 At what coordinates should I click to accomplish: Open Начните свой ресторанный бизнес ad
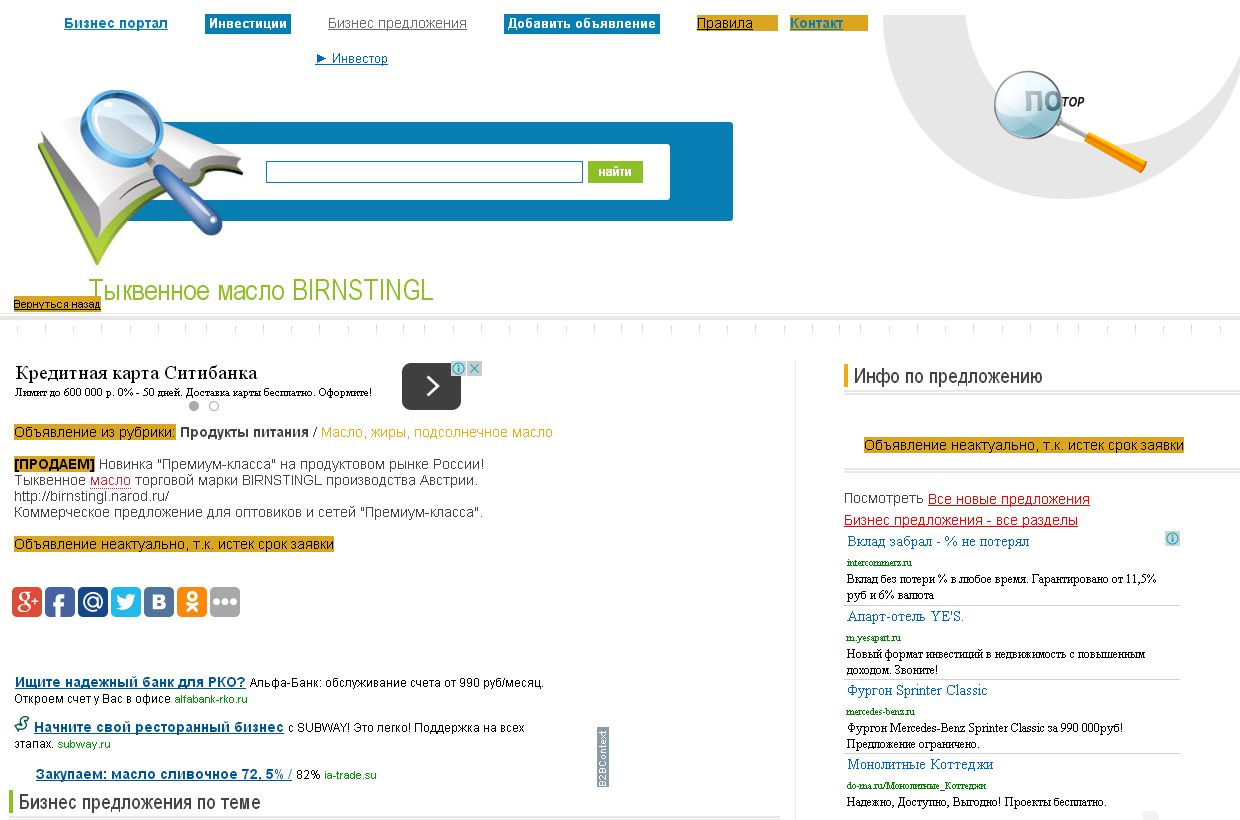[159, 727]
